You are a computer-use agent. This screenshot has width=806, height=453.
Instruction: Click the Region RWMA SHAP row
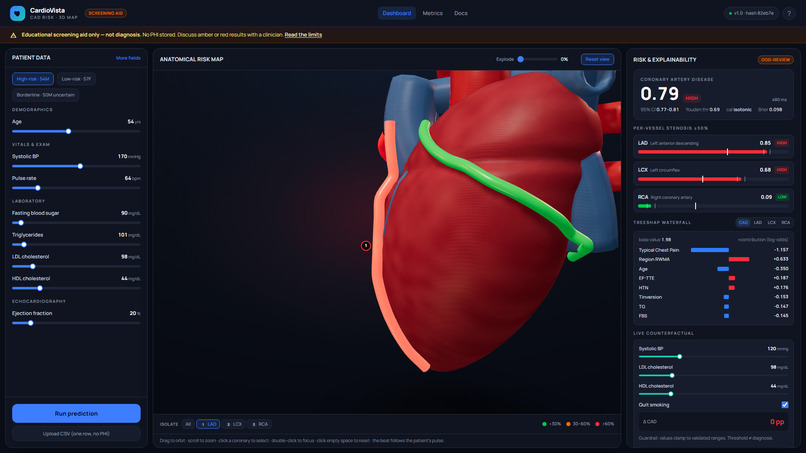(x=713, y=259)
